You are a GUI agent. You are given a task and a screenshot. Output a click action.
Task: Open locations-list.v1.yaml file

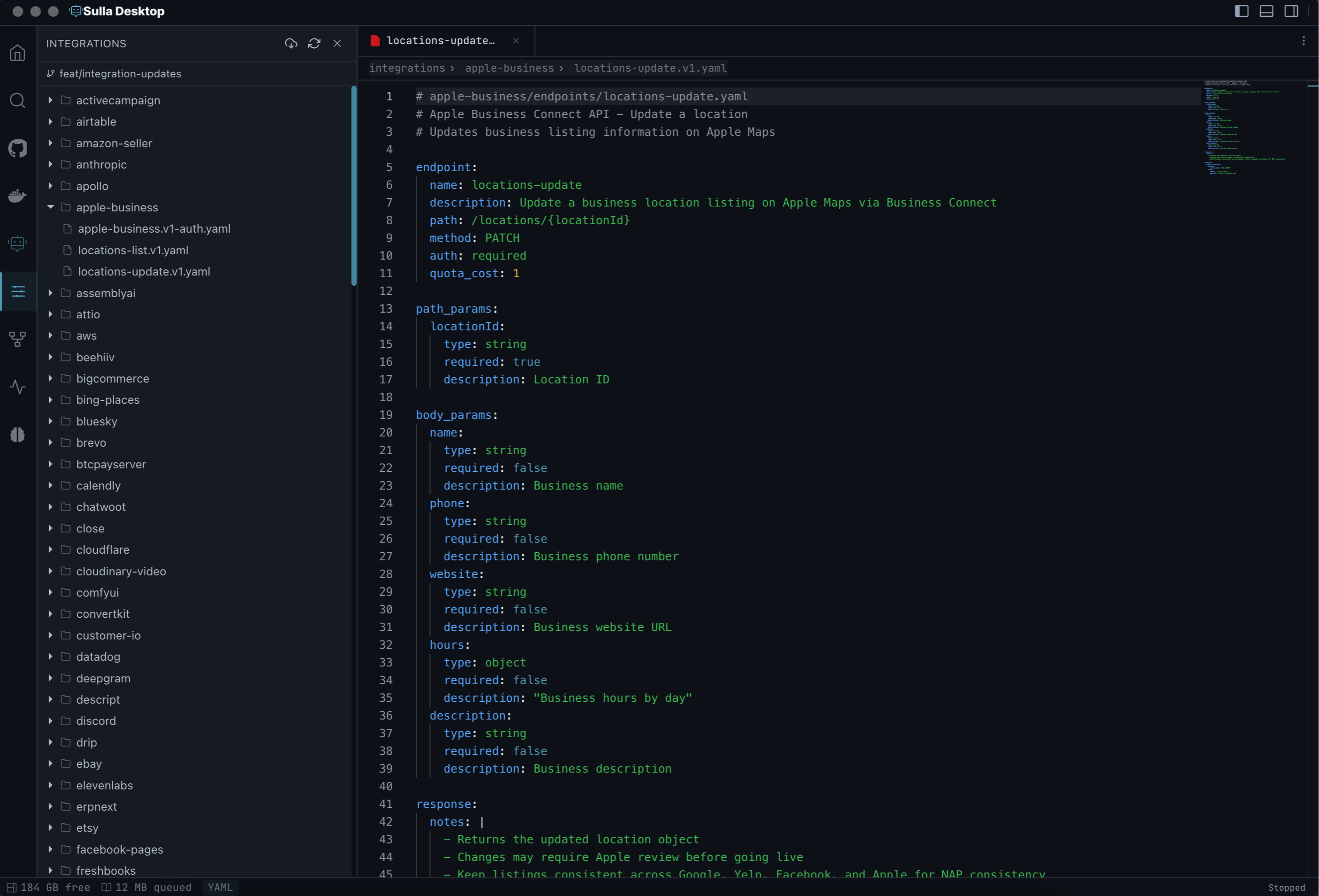(x=133, y=250)
